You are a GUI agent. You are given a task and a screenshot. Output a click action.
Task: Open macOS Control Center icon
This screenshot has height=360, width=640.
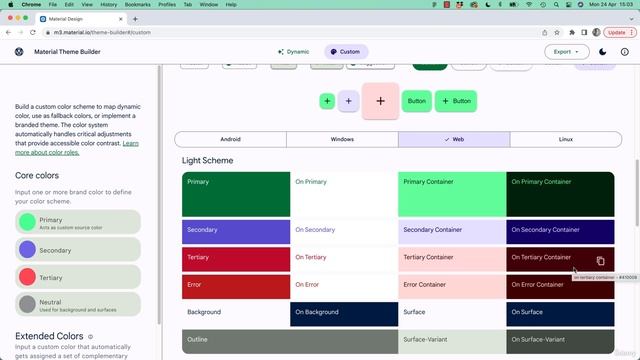pos(568,4)
